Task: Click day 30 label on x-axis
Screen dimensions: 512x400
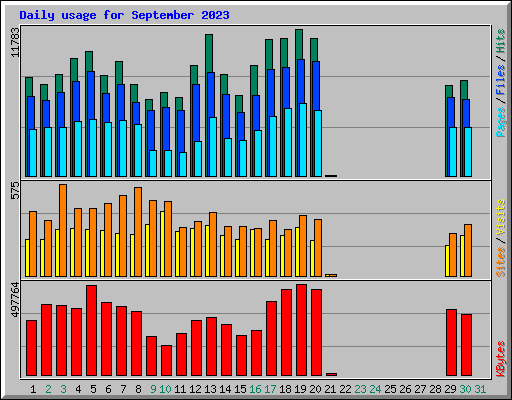Action: [465, 389]
